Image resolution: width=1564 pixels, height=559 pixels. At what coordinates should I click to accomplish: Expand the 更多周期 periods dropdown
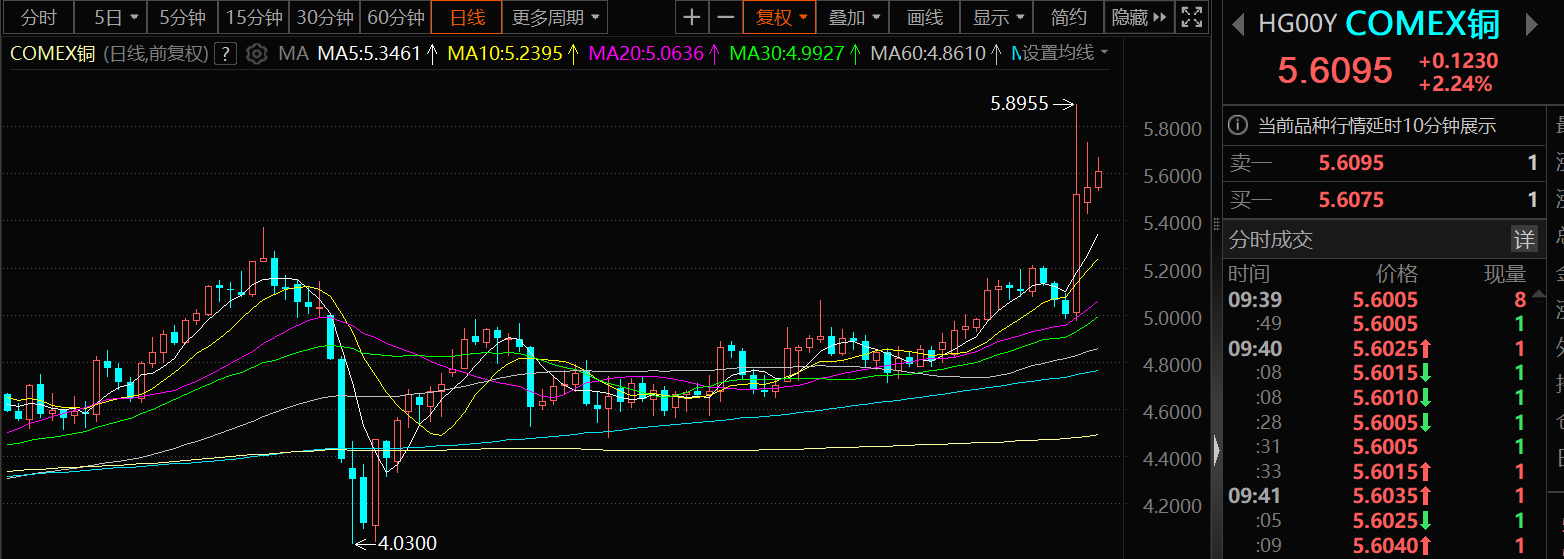click(556, 17)
